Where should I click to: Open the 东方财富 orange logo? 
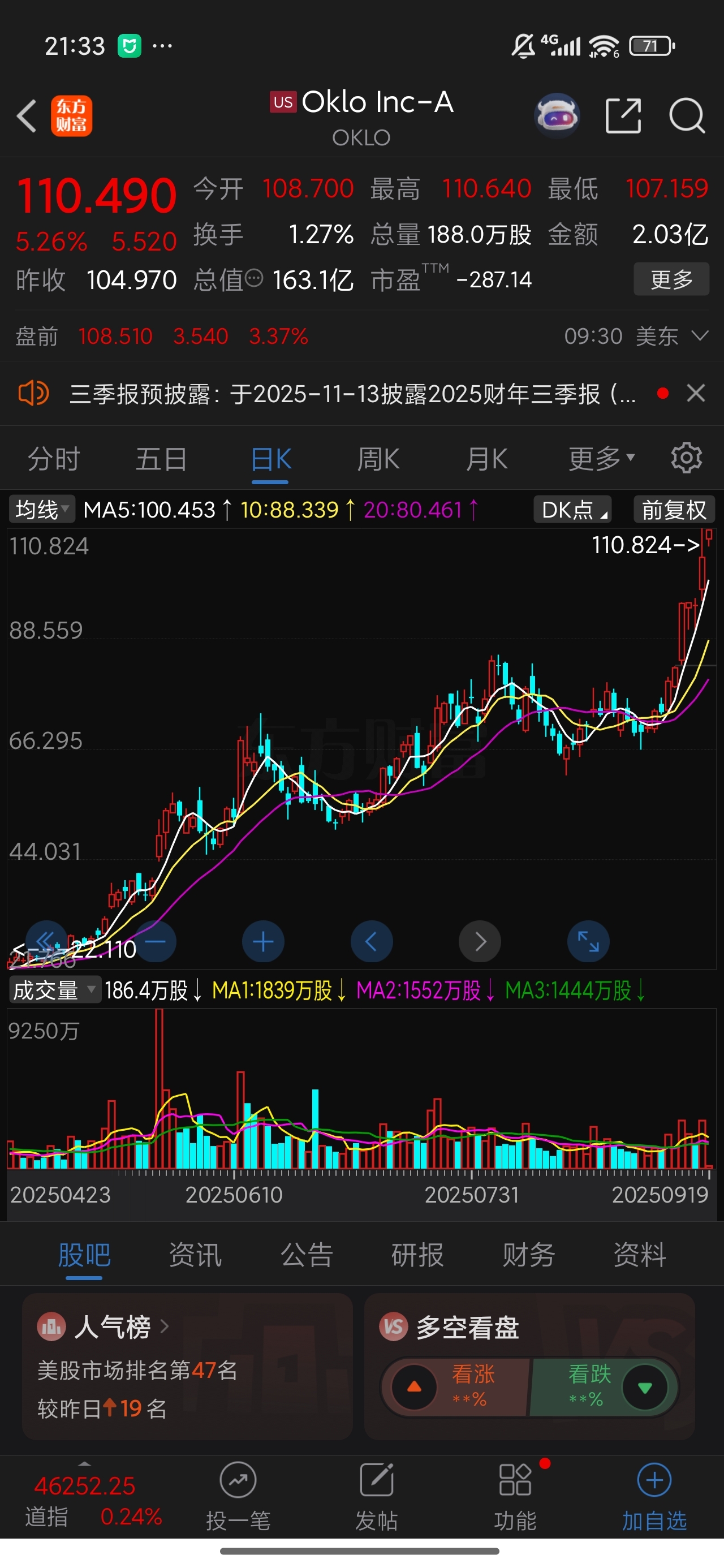click(71, 115)
